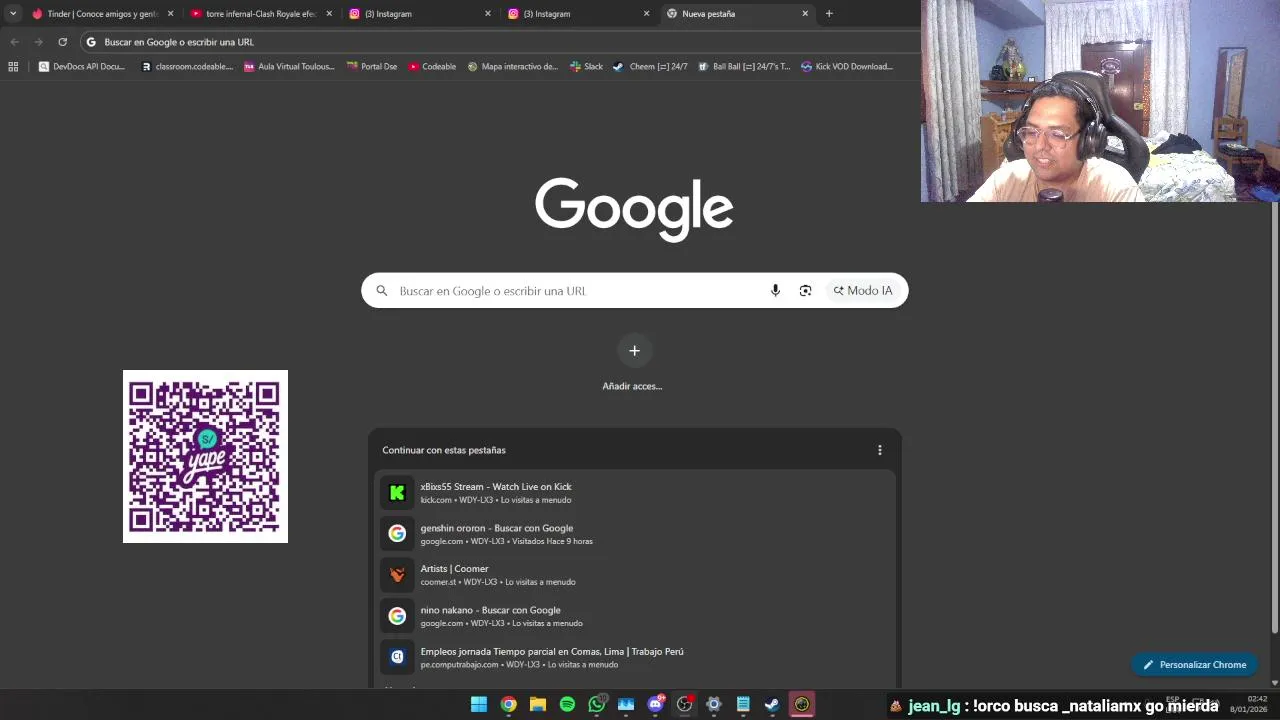Click the Coomer icon beside Artists entry
The height and width of the screenshot is (720, 1280).
pos(397,575)
